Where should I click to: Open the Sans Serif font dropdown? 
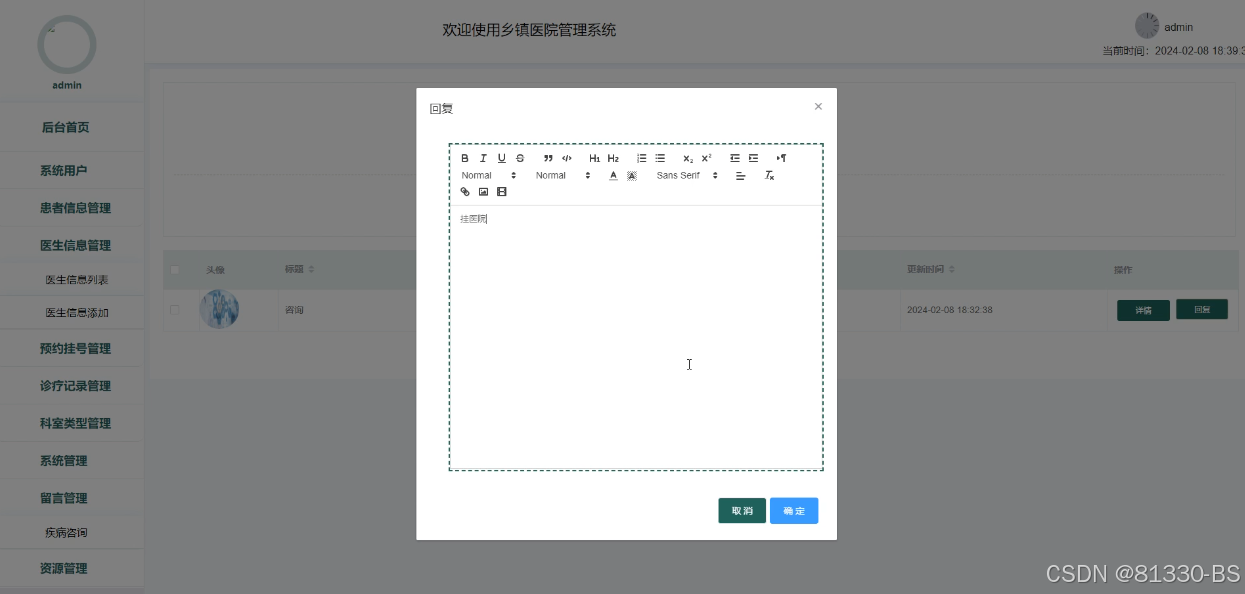tap(687, 175)
